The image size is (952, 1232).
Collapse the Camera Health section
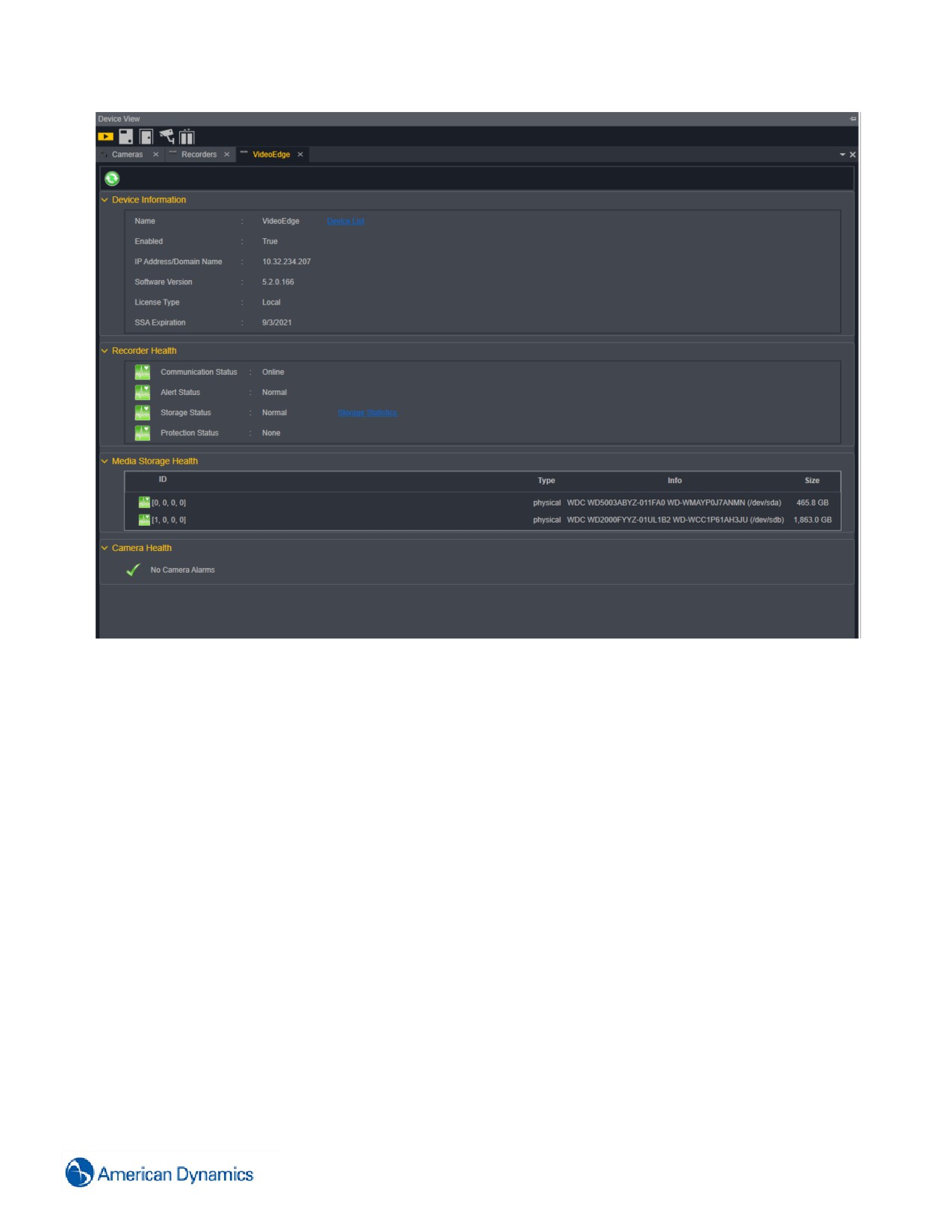click(x=105, y=548)
